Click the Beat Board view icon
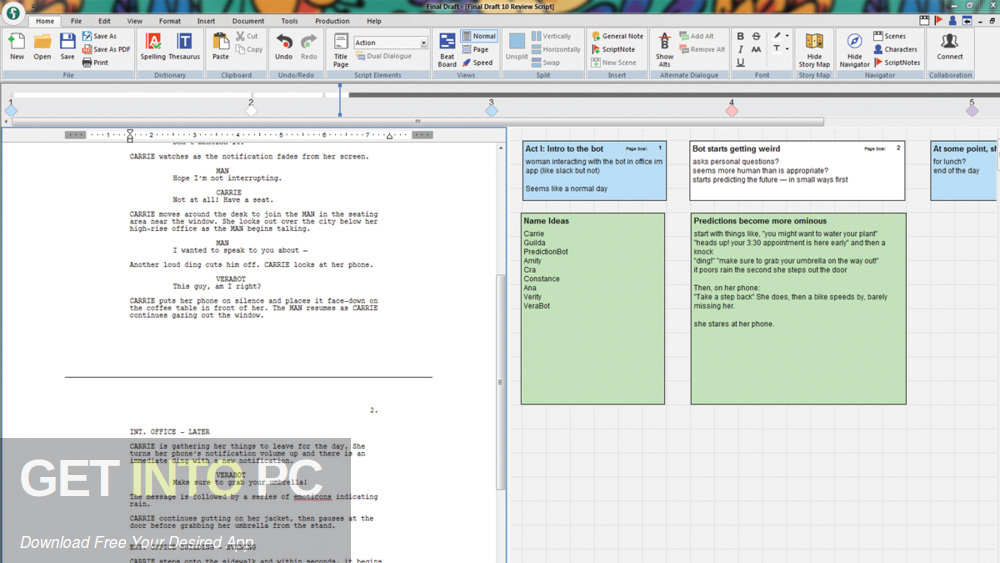 [x=447, y=46]
